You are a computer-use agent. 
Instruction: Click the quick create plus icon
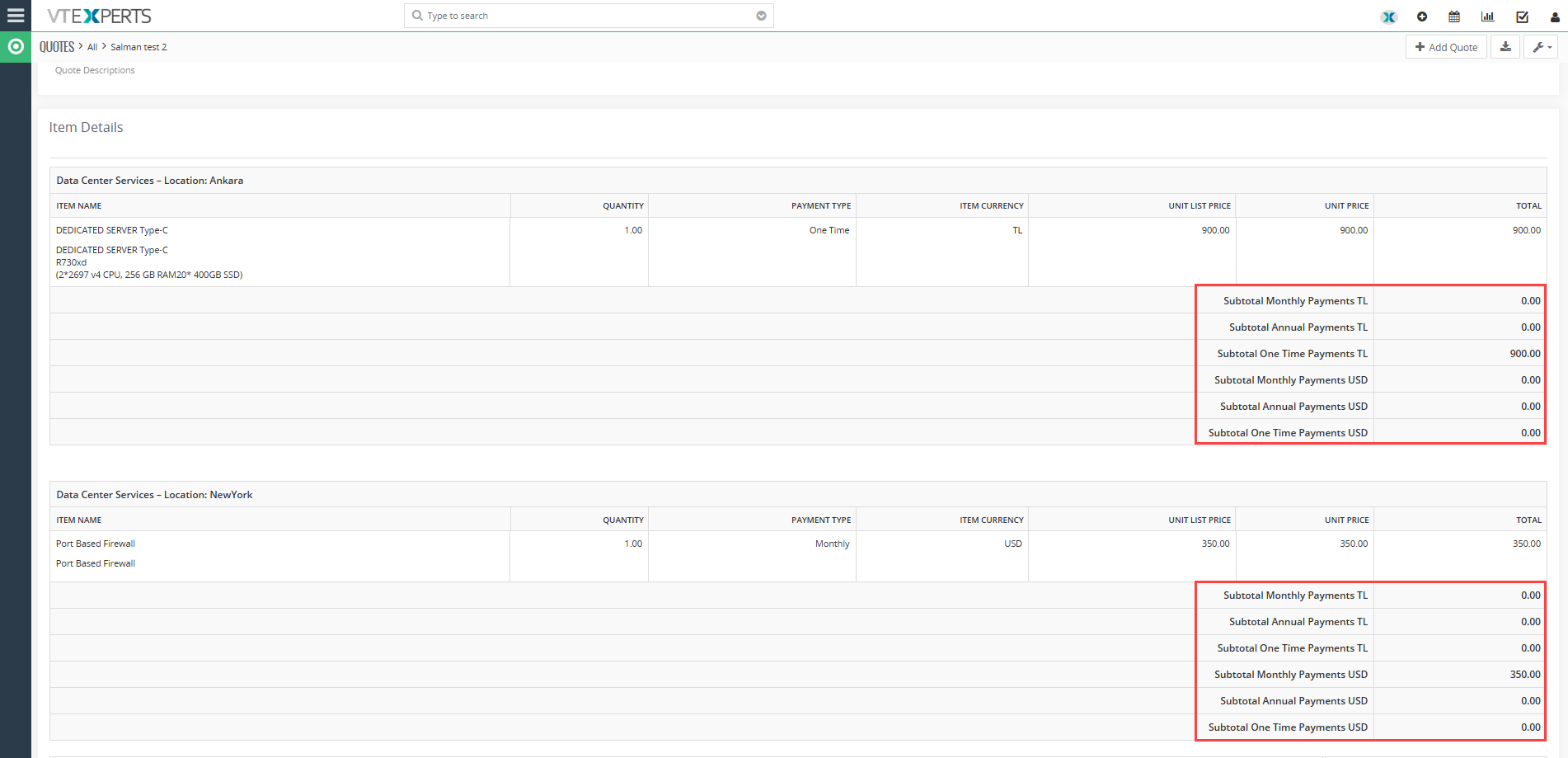1422,16
